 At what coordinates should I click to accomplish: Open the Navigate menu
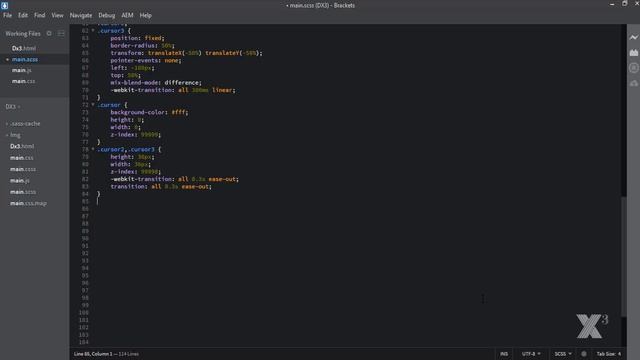tap(81, 15)
